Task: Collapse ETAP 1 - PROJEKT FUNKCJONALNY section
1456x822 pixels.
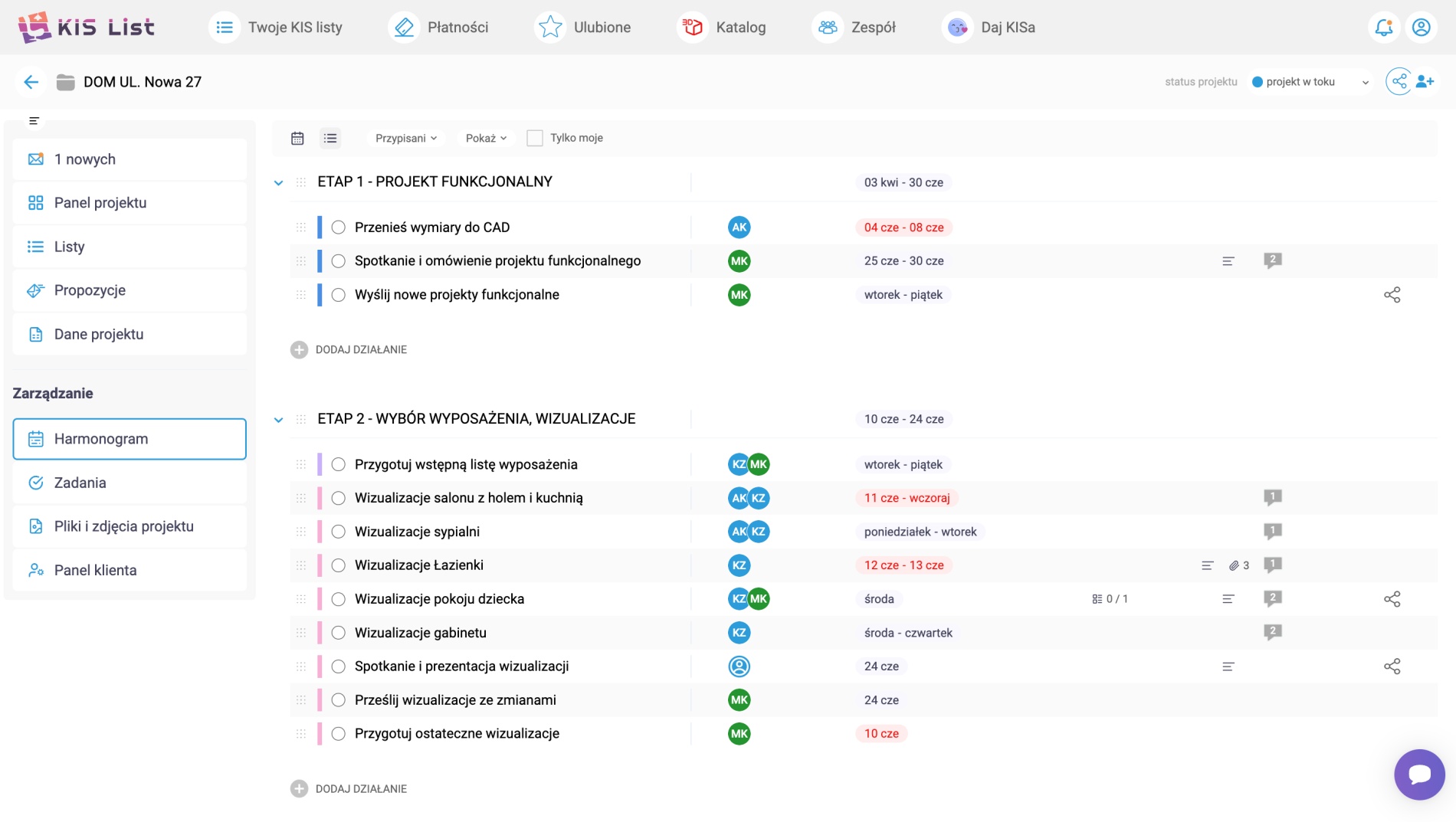Action: (279, 182)
